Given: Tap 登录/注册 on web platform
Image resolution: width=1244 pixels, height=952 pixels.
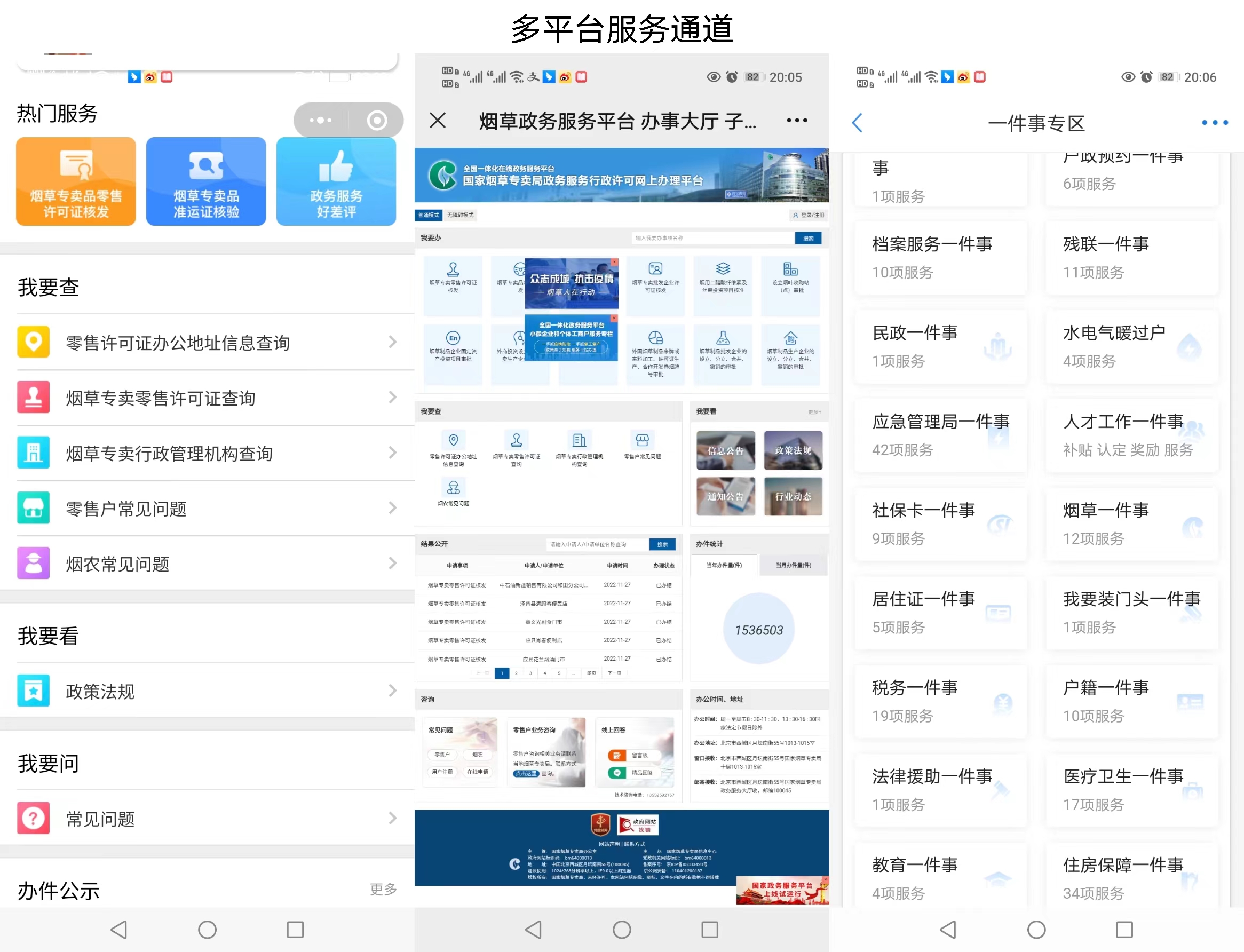Looking at the screenshot, I should click(809, 216).
